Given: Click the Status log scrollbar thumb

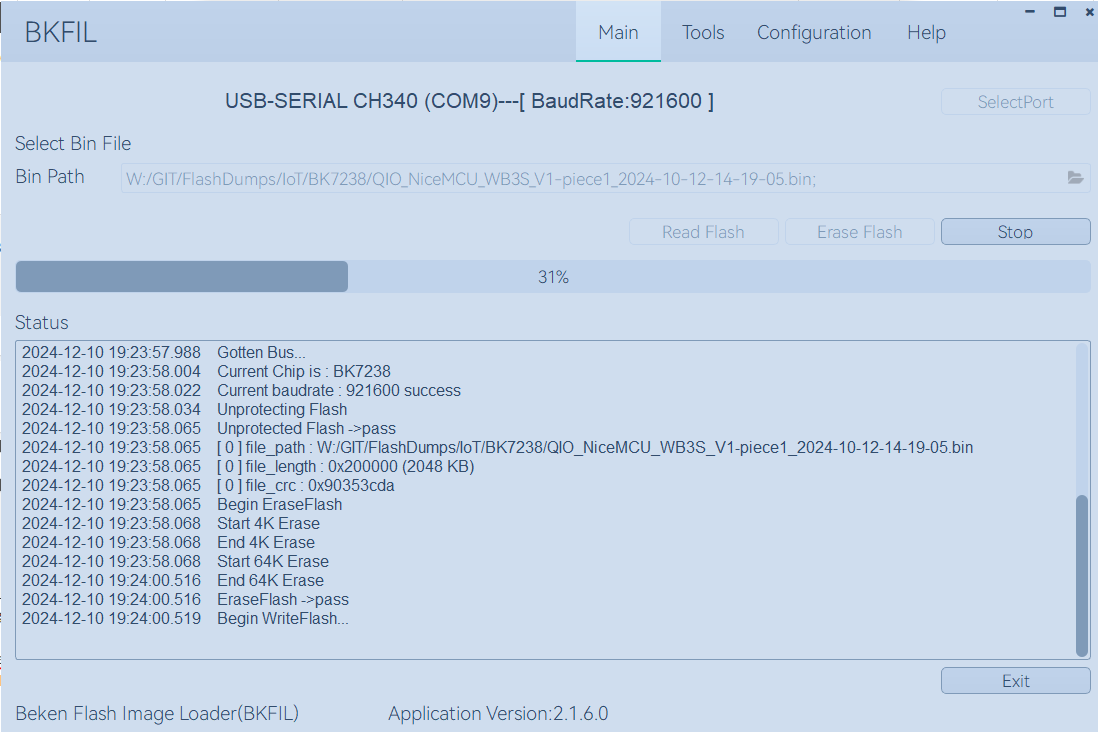Looking at the screenshot, I should 1082,576.
